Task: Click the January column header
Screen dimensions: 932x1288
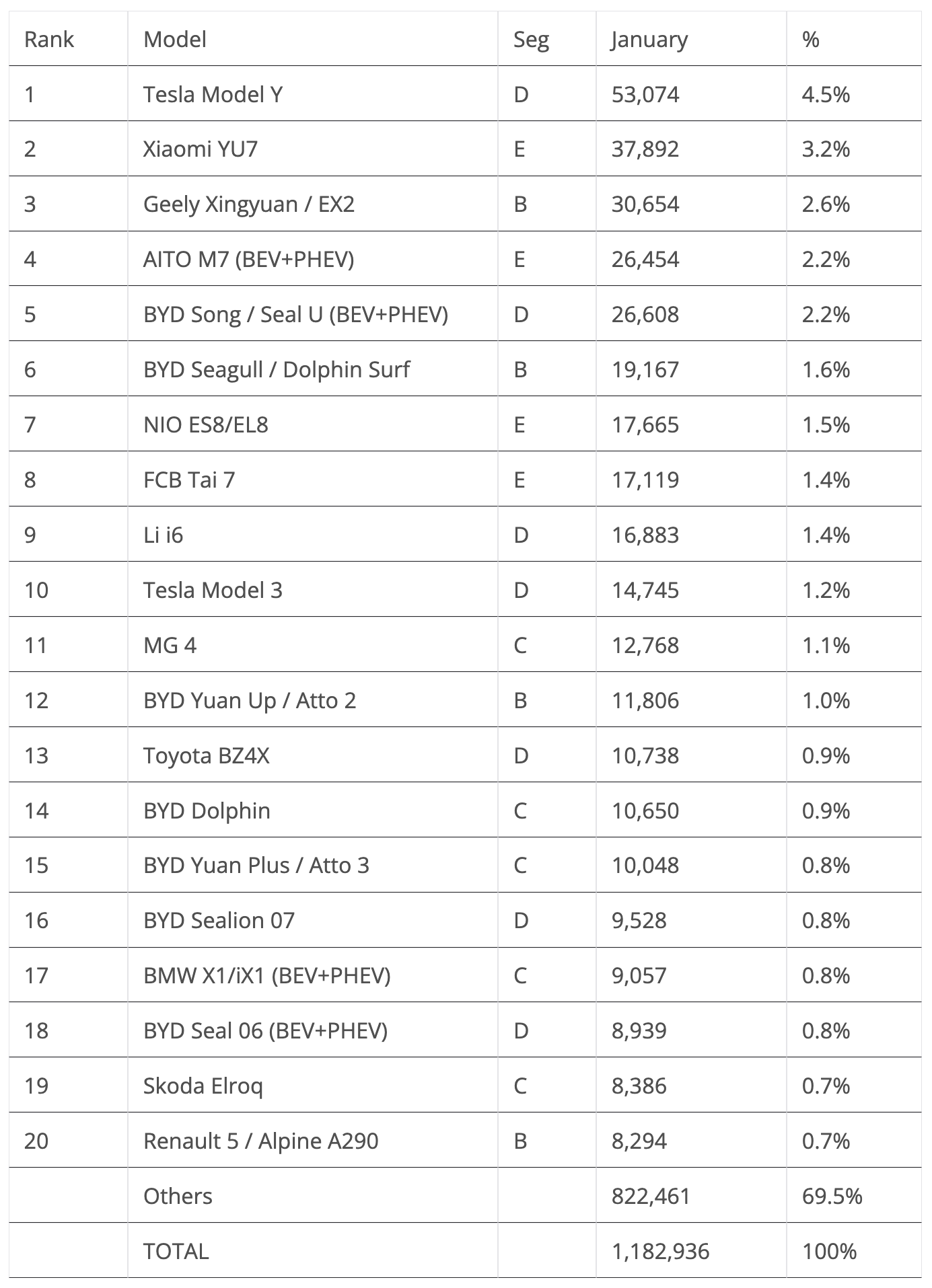Action: tap(649, 40)
